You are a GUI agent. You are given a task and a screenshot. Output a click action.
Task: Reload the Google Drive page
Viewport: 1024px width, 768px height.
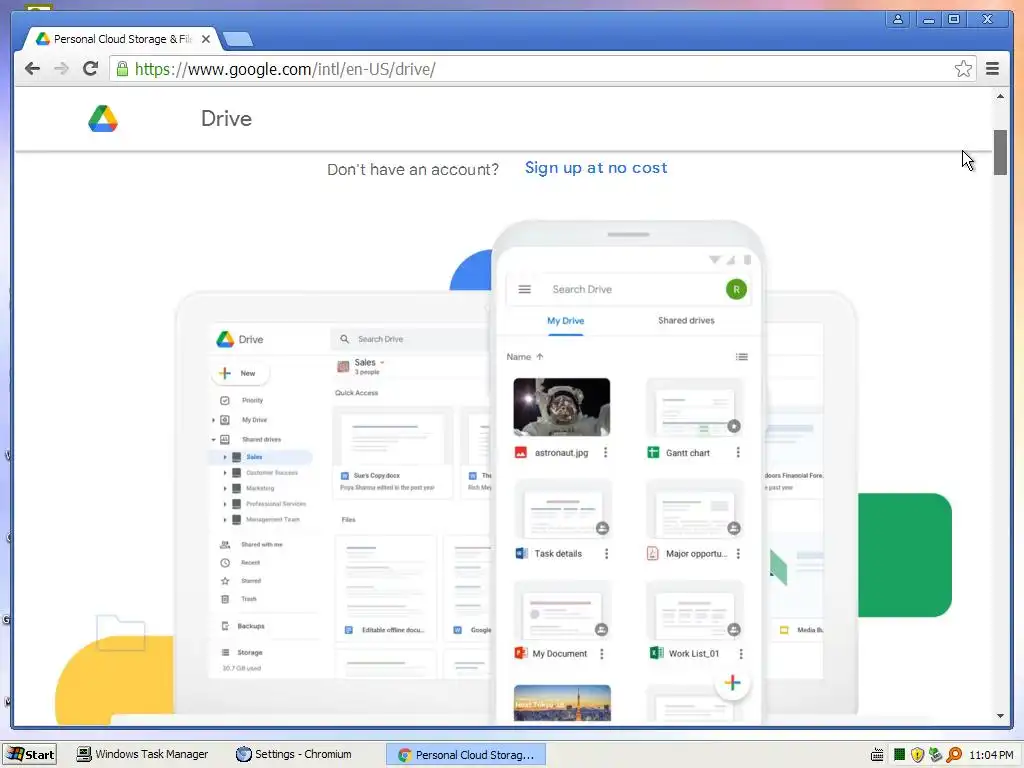91,69
